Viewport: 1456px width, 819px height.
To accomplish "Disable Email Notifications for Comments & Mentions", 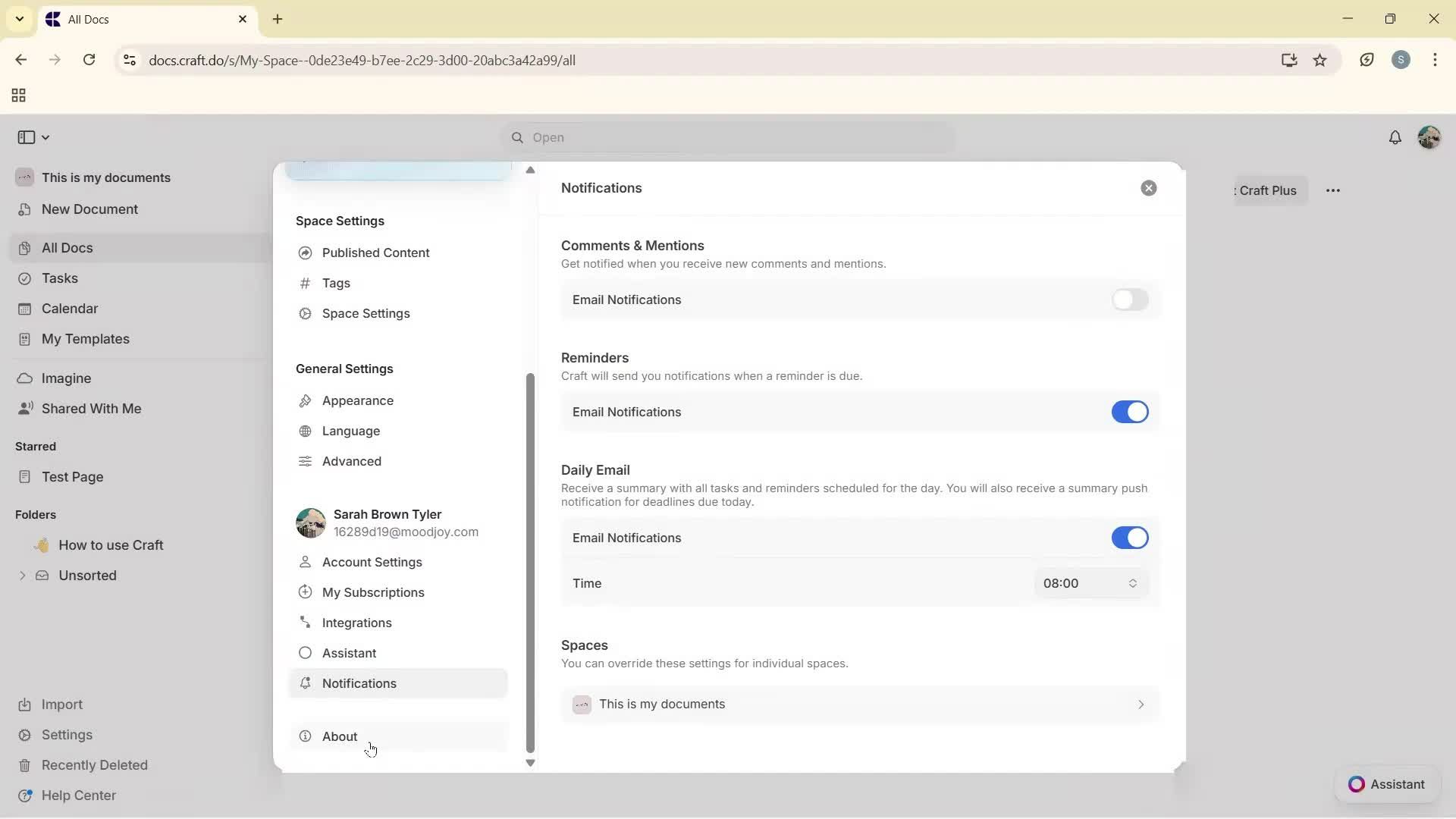I will click(1130, 300).
